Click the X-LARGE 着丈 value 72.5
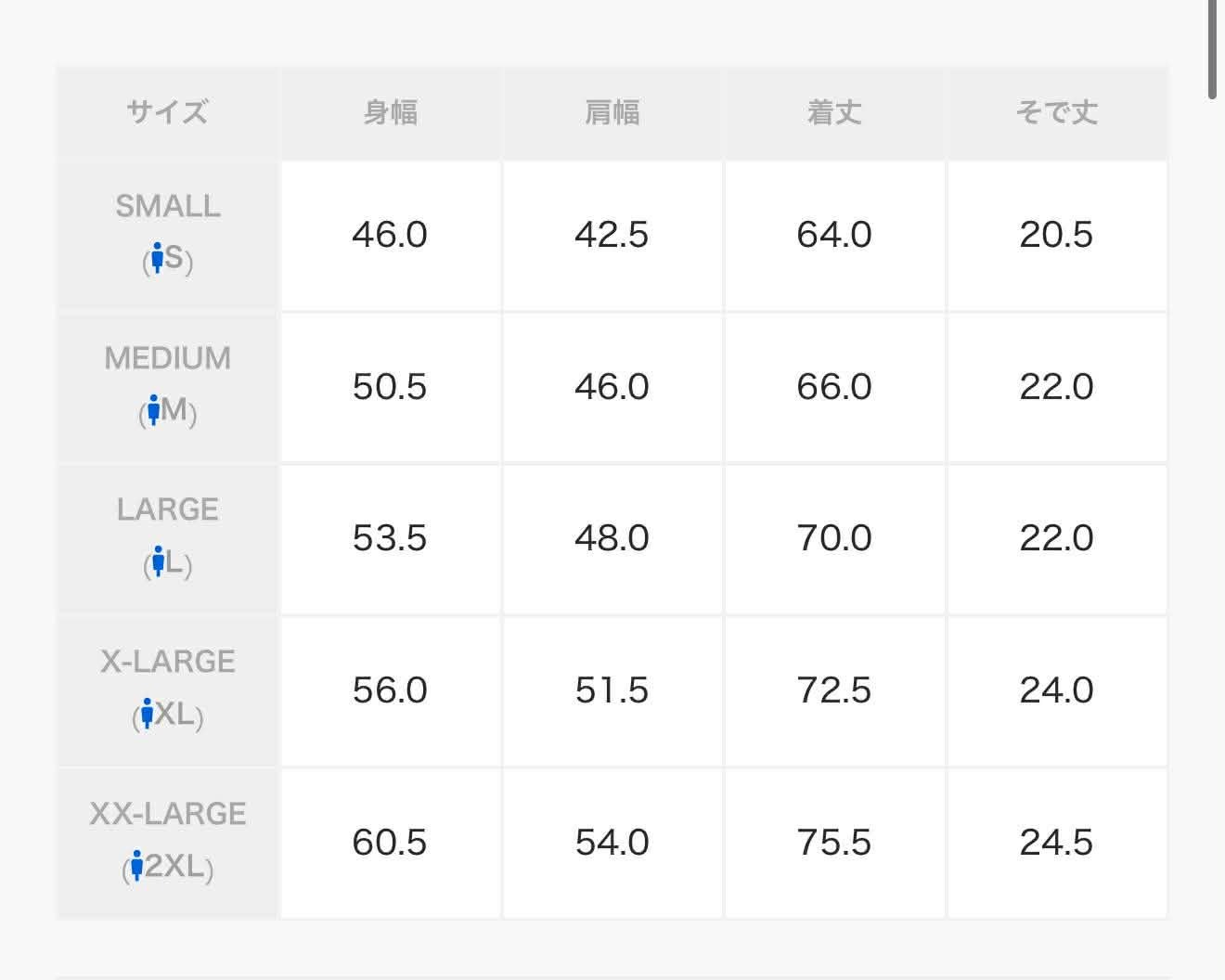 tap(834, 690)
